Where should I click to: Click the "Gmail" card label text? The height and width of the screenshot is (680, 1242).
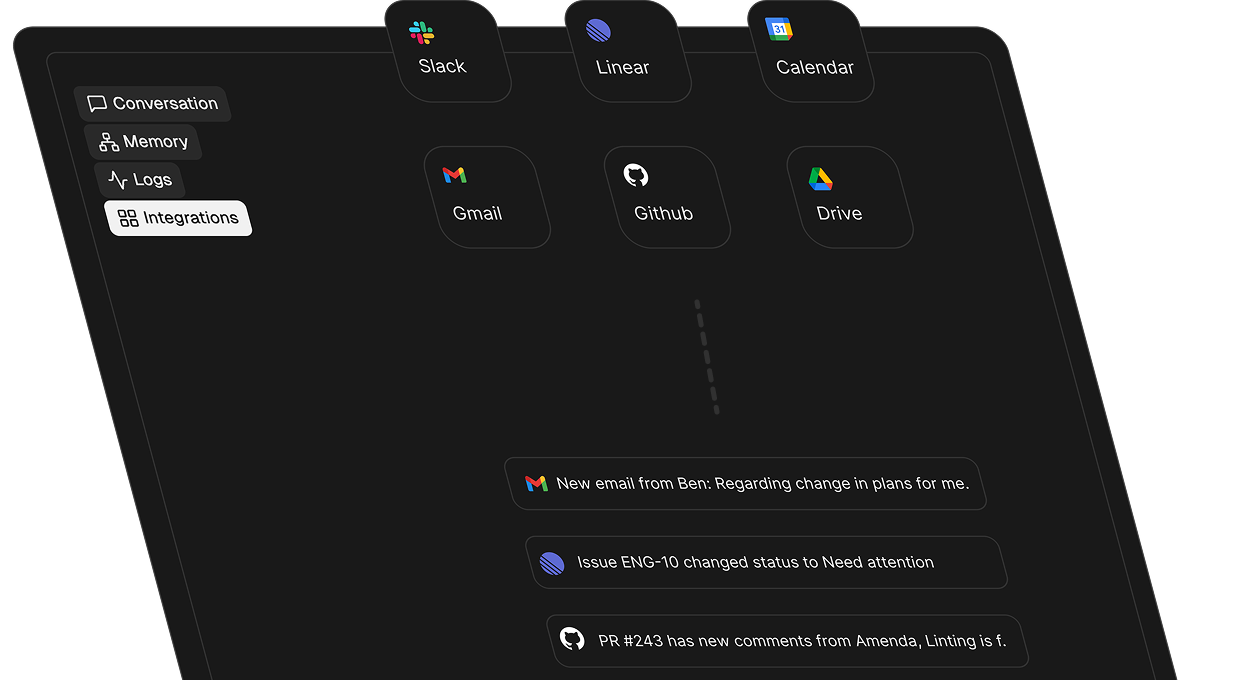click(477, 213)
